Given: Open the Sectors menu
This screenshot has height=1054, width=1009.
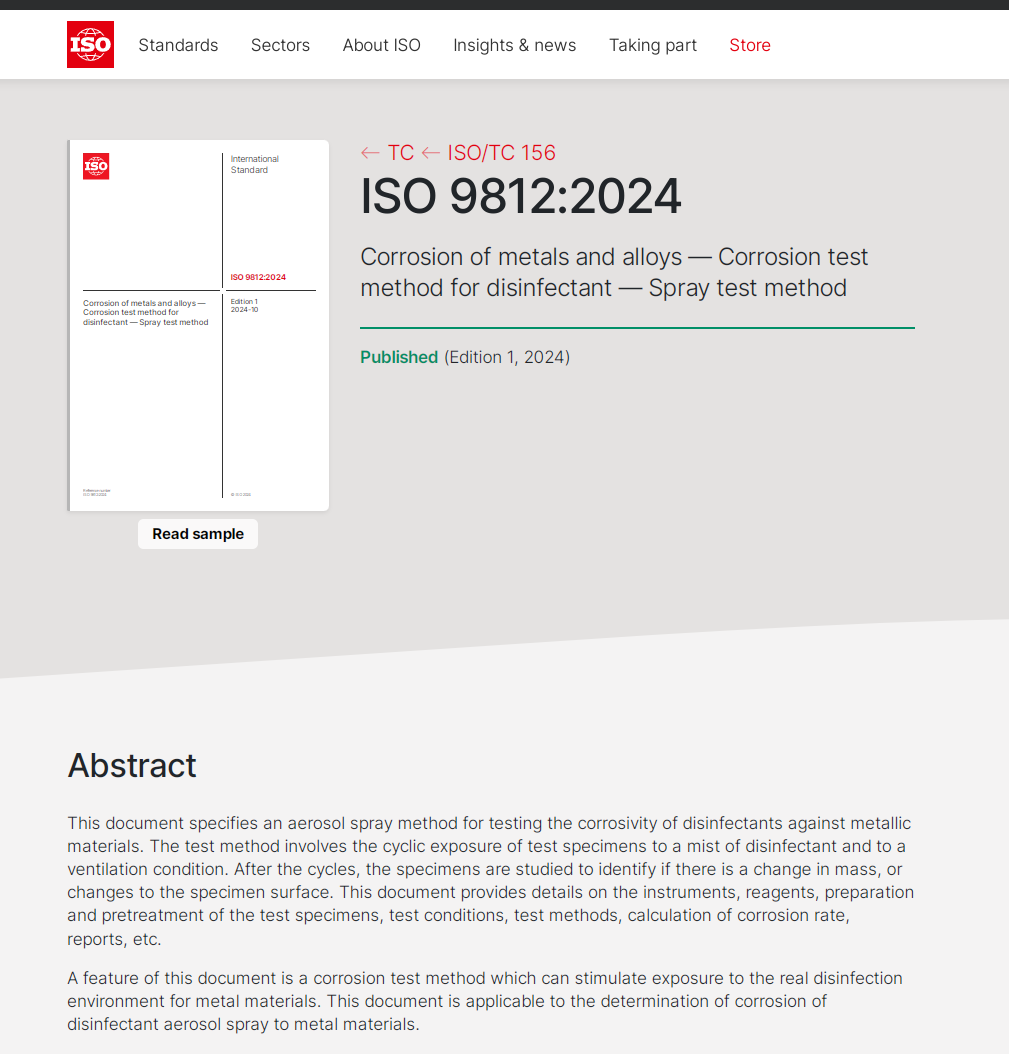Looking at the screenshot, I should tap(280, 45).
